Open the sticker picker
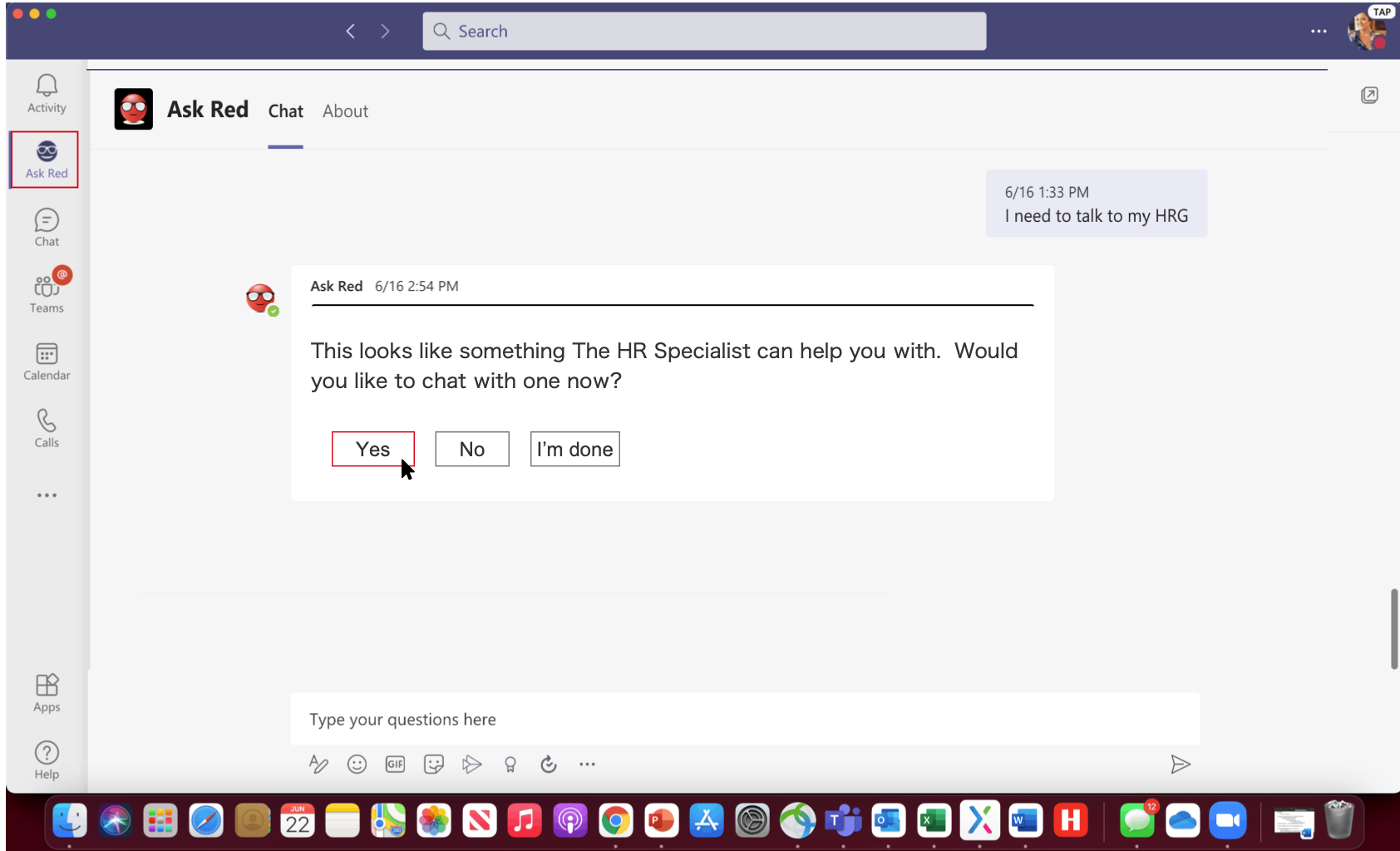 coord(433,765)
